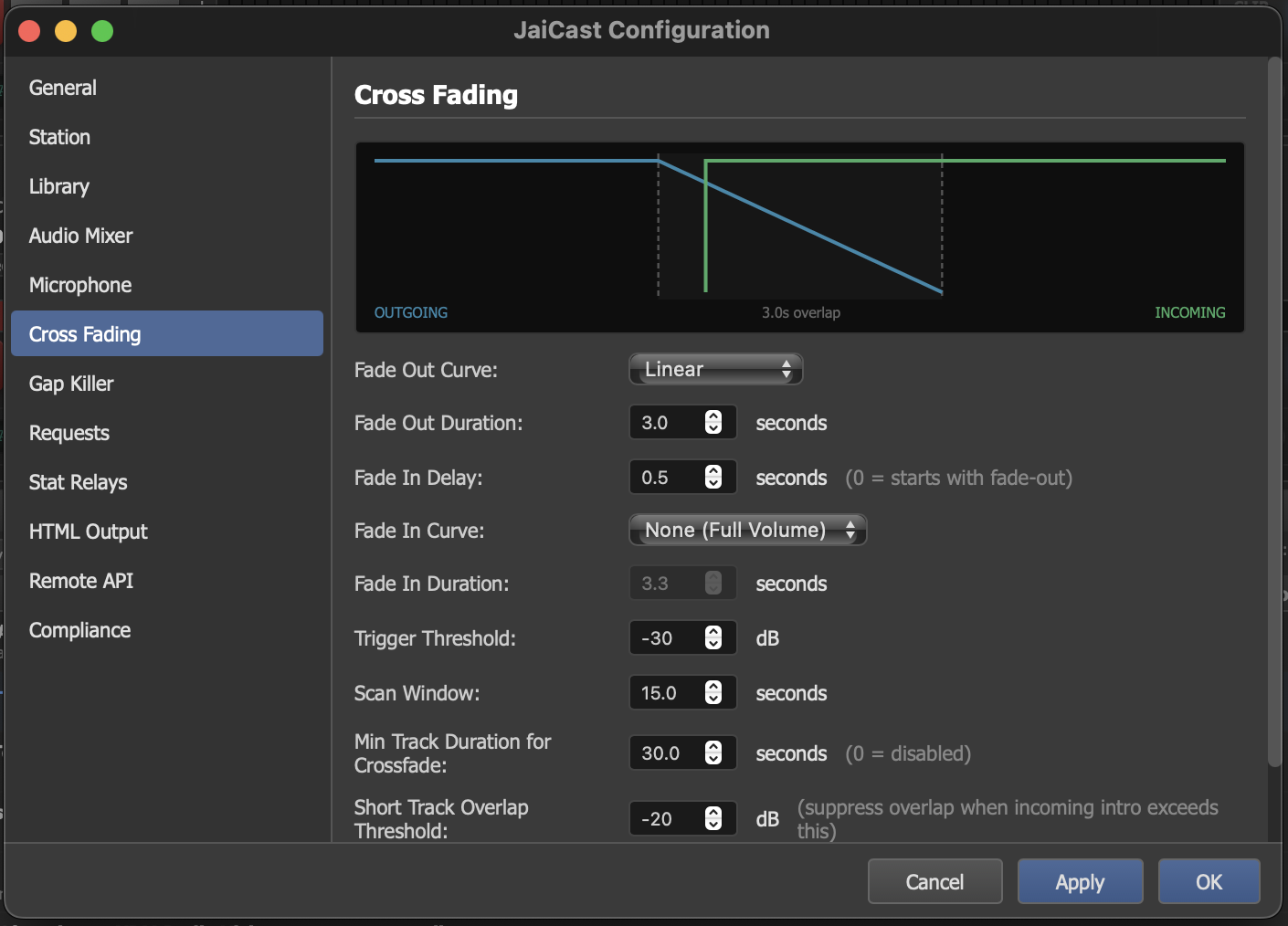Viewport: 1288px width, 926px height.
Task: Click the '(0 = disabled)' hint text
Action: click(x=908, y=753)
